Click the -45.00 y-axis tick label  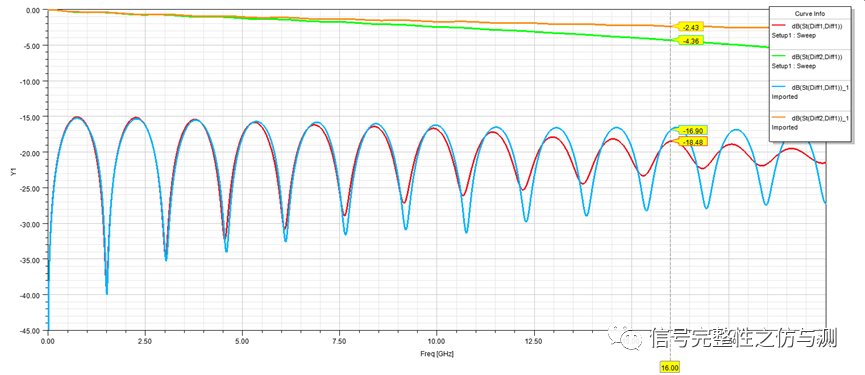[30, 330]
